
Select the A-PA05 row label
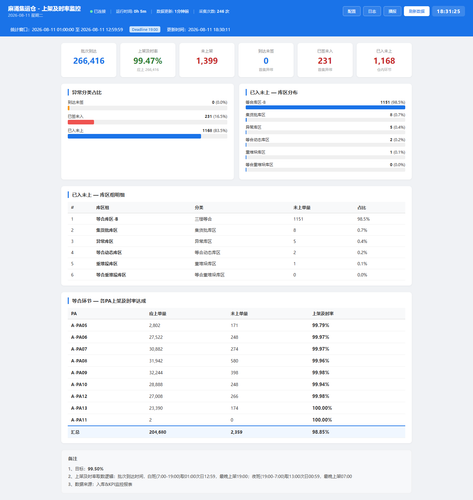point(79,325)
